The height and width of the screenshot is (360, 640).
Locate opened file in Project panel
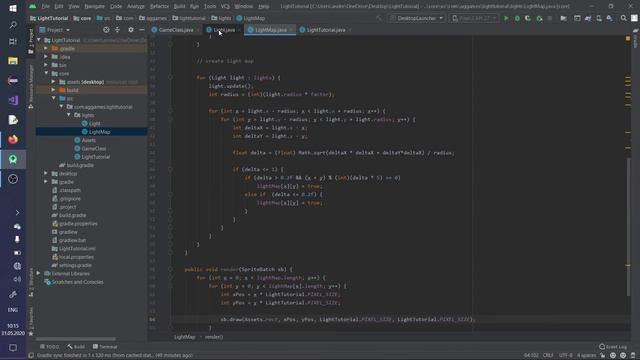(106, 30)
